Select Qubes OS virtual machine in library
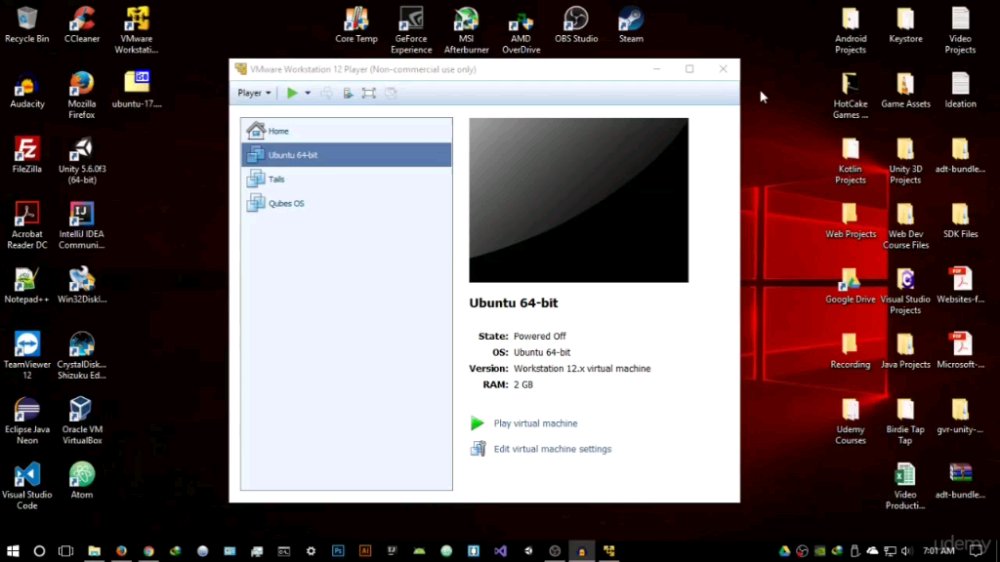 click(x=346, y=203)
